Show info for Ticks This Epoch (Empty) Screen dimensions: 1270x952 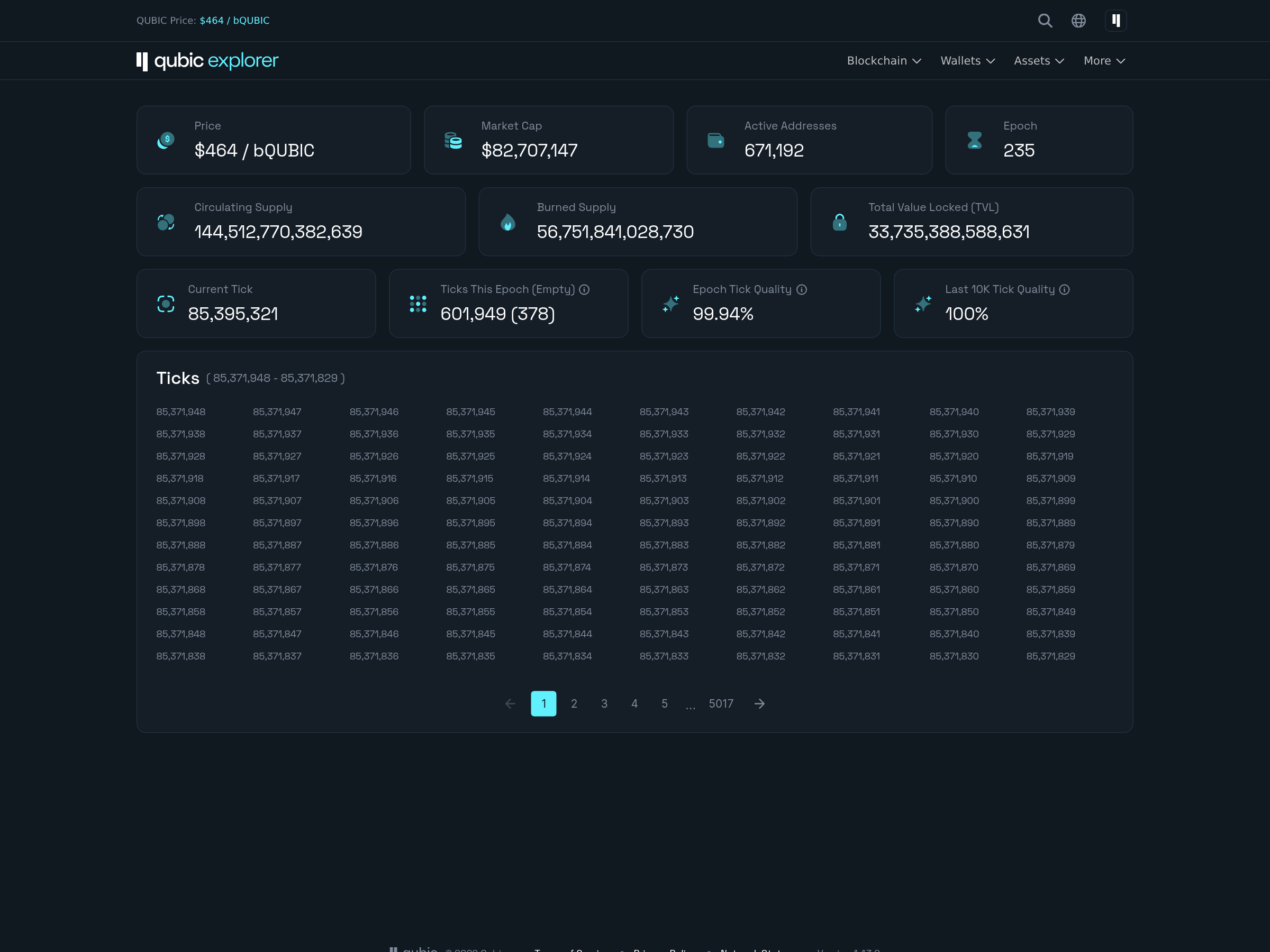coord(585,290)
